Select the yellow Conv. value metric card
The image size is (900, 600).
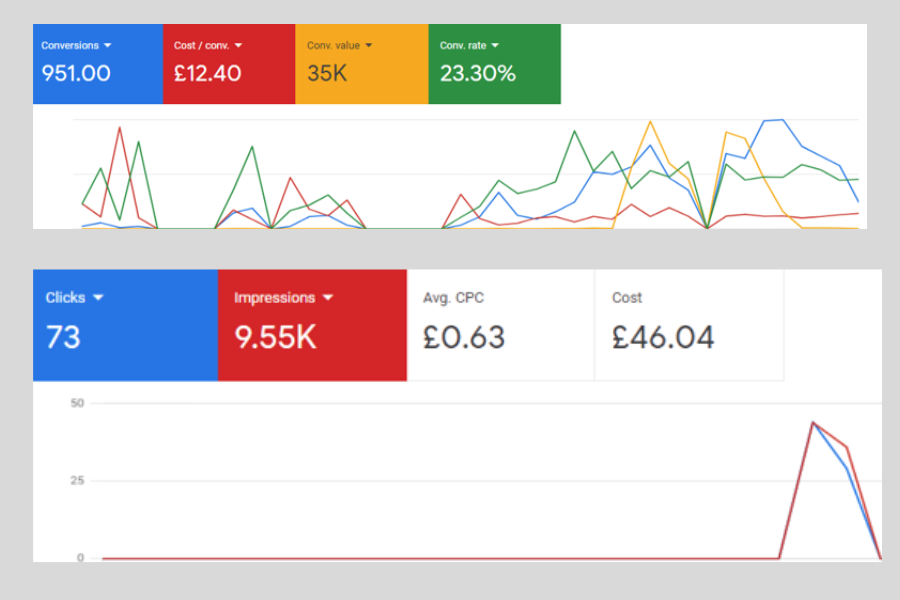(361, 63)
